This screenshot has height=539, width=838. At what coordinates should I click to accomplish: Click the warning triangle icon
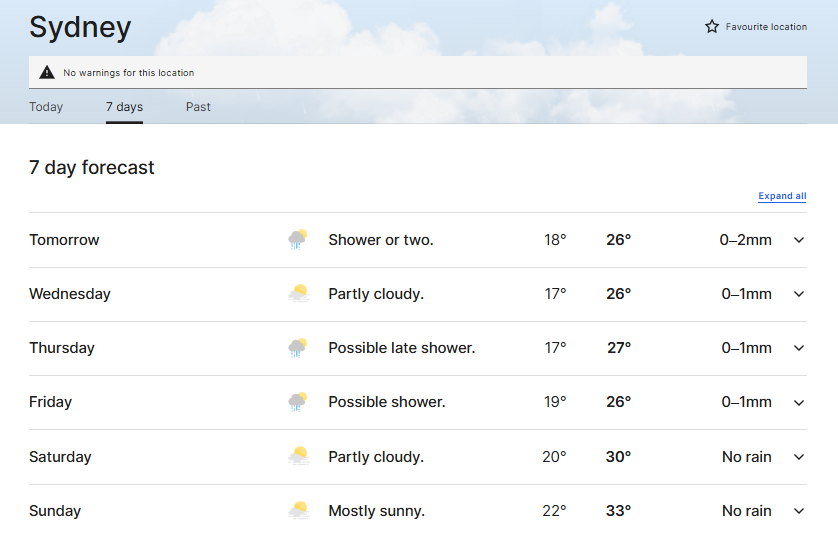pyautogui.click(x=47, y=72)
